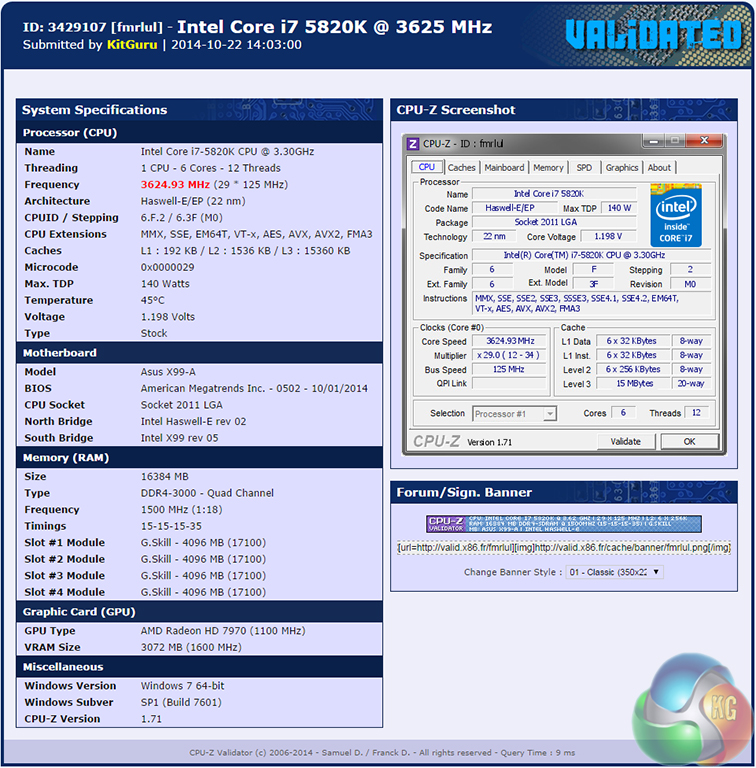Open the KitGuru submitter link
The height and width of the screenshot is (768, 756).
pyautogui.click(x=132, y=45)
